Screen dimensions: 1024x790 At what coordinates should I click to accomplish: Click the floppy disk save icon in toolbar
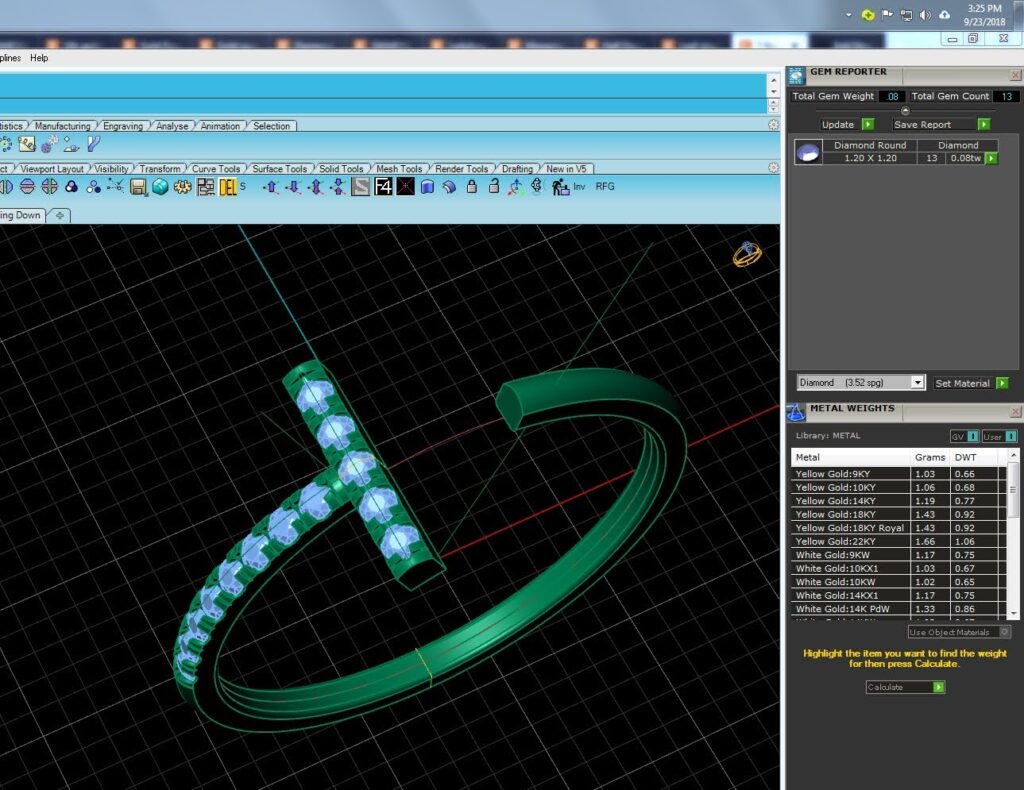(x=138, y=187)
